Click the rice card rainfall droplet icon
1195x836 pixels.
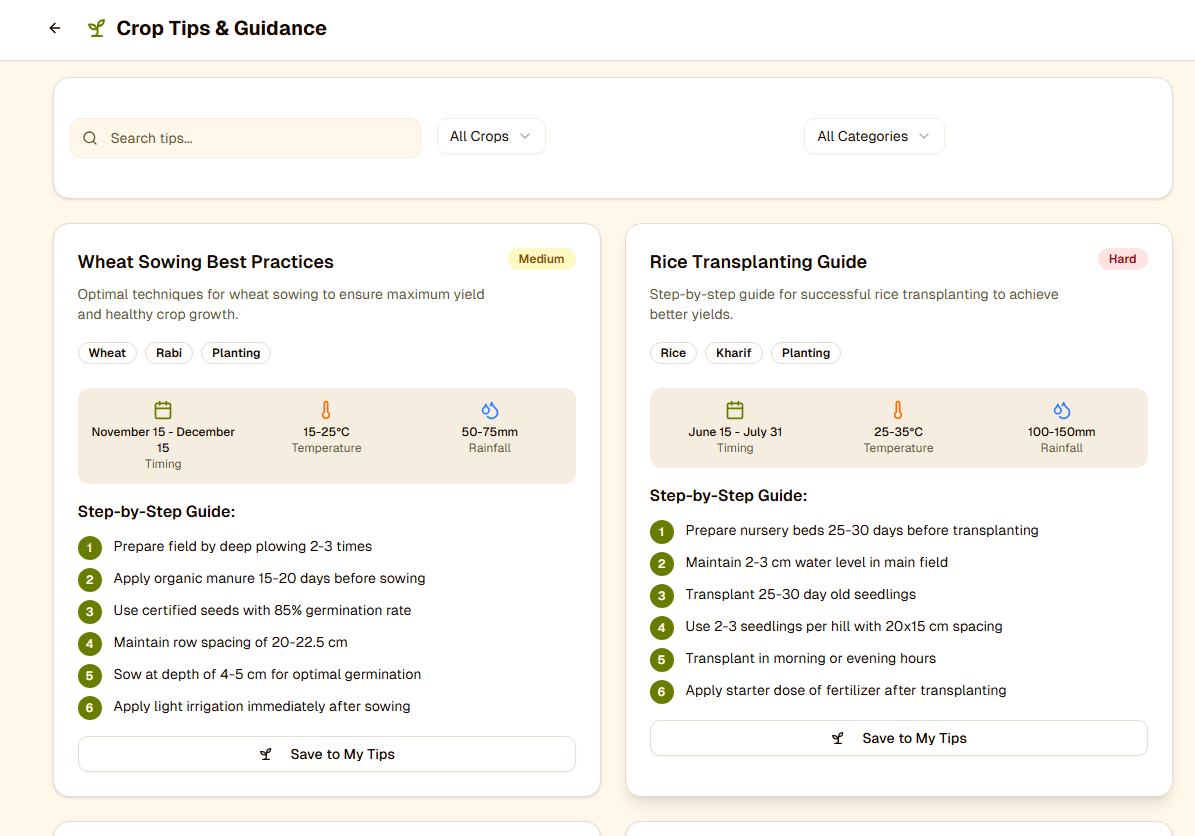[x=1061, y=410]
